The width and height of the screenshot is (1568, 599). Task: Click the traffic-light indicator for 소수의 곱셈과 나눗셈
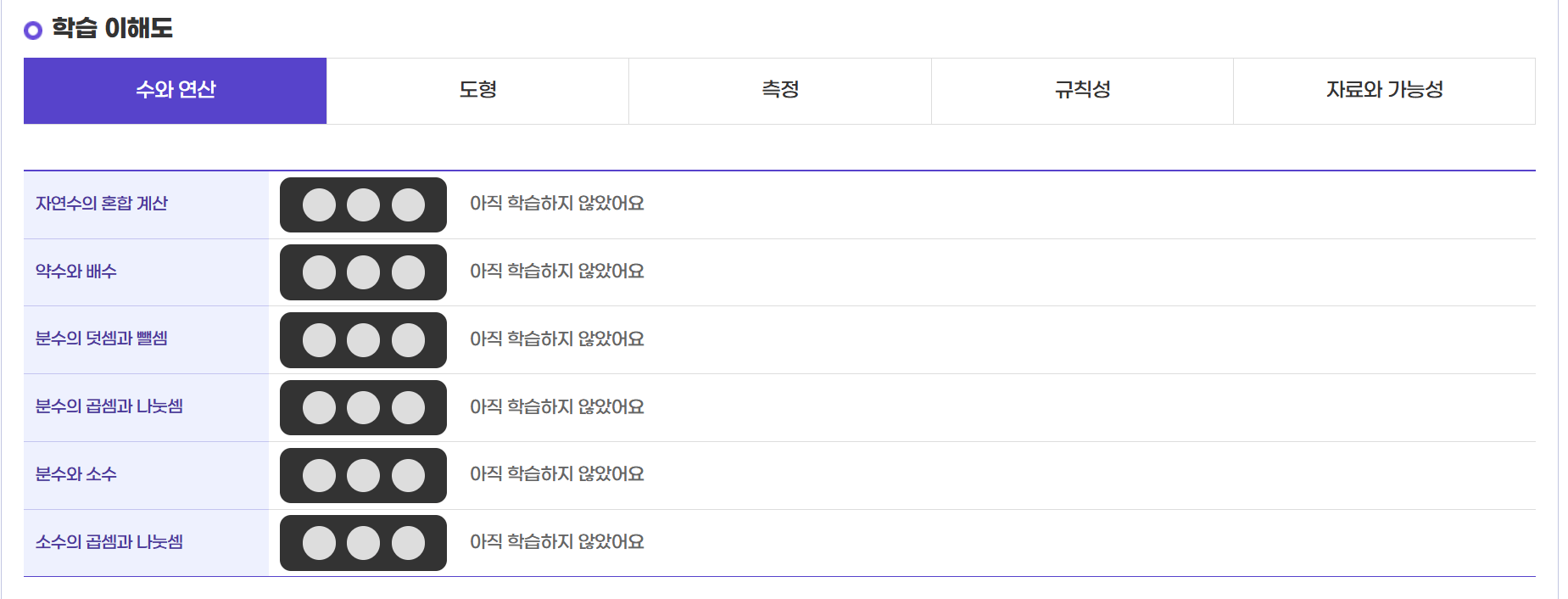(363, 543)
